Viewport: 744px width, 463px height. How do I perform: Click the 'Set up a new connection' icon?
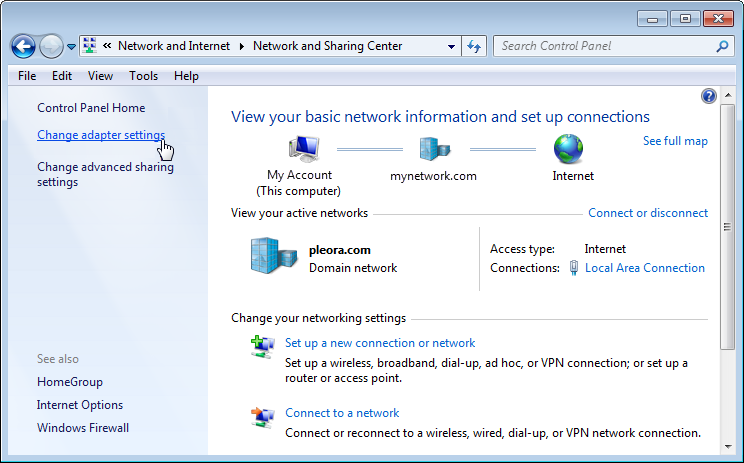coord(262,346)
